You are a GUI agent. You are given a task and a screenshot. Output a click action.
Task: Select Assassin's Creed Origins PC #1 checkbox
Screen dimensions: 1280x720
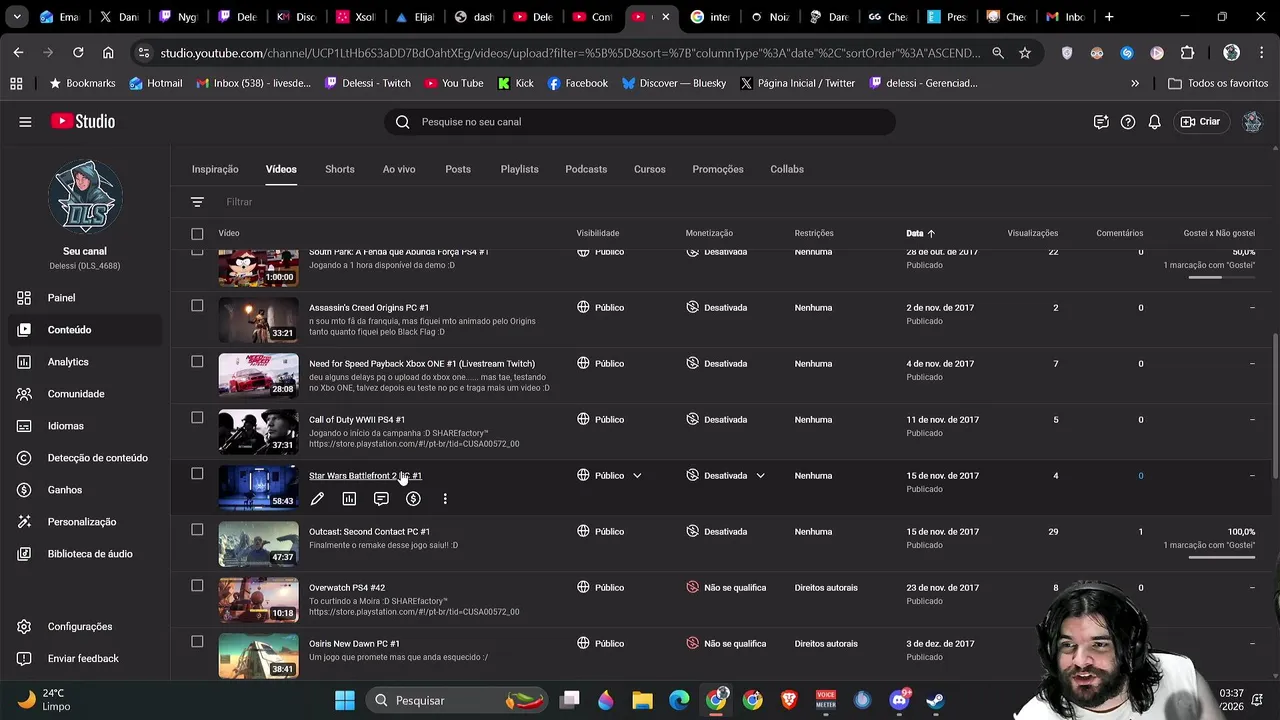click(197, 306)
